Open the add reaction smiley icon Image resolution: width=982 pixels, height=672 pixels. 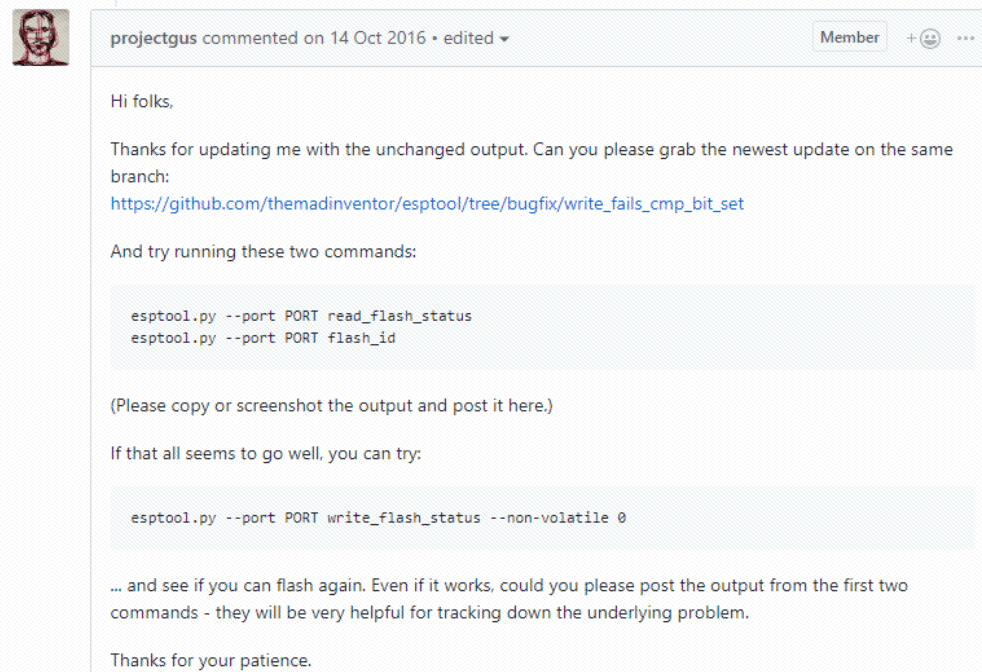924,38
